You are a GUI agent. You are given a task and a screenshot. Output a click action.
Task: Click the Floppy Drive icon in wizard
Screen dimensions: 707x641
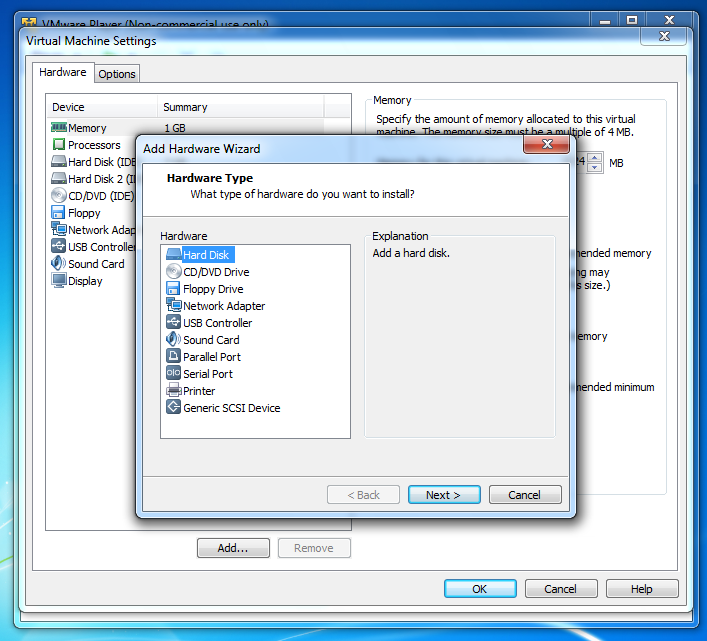coord(174,288)
